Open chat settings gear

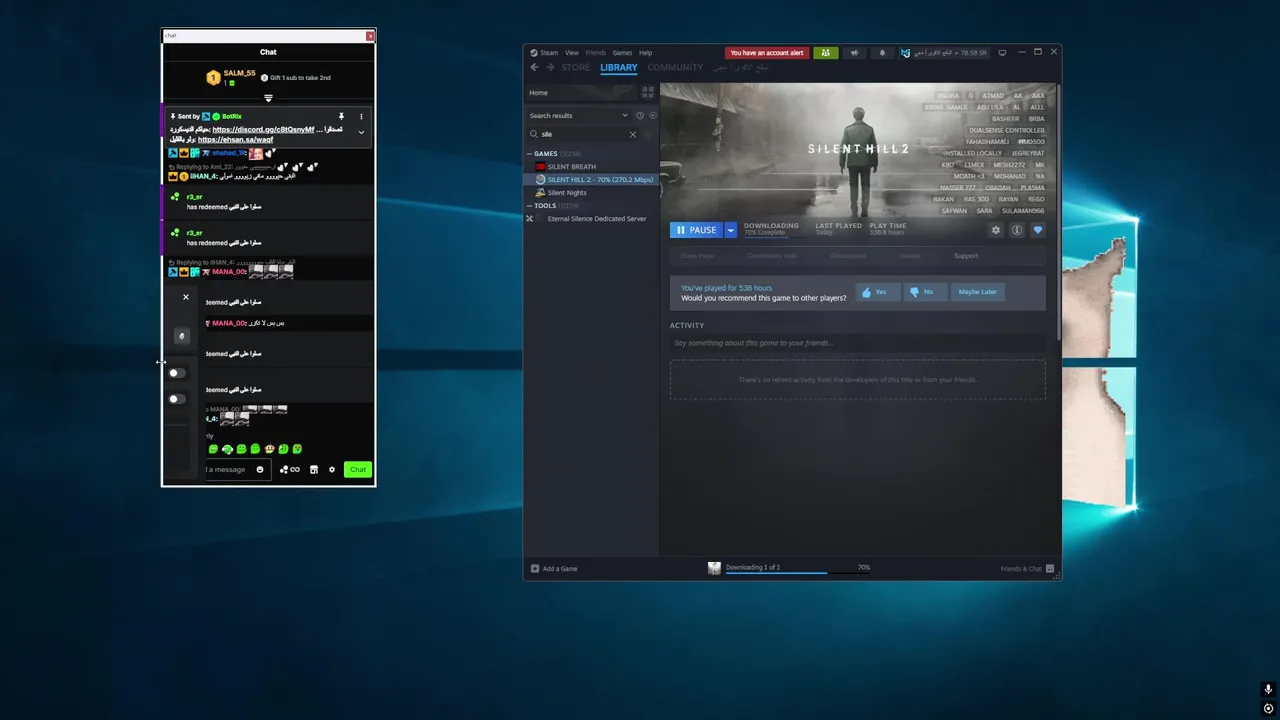(x=332, y=470)
